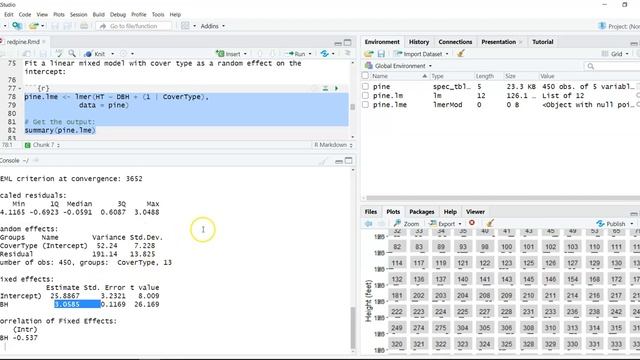Image resolution: width=640 pixels, height=360 pixels.
Task: Open the Global Environment dropdown
Action: coord(398,66)
